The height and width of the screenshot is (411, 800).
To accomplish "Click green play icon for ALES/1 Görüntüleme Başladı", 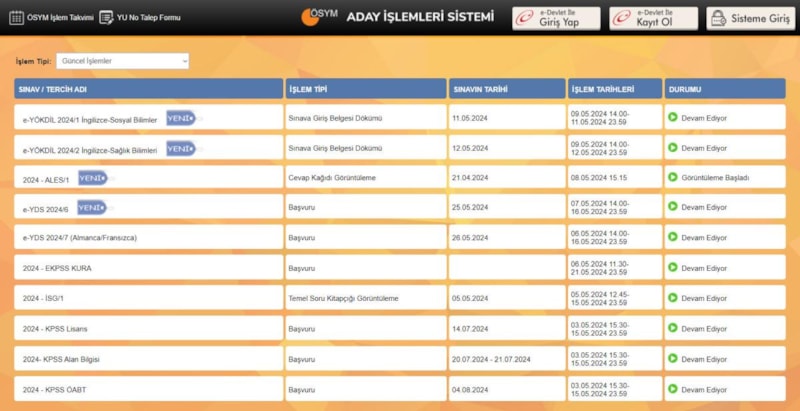I will (673, 178).
